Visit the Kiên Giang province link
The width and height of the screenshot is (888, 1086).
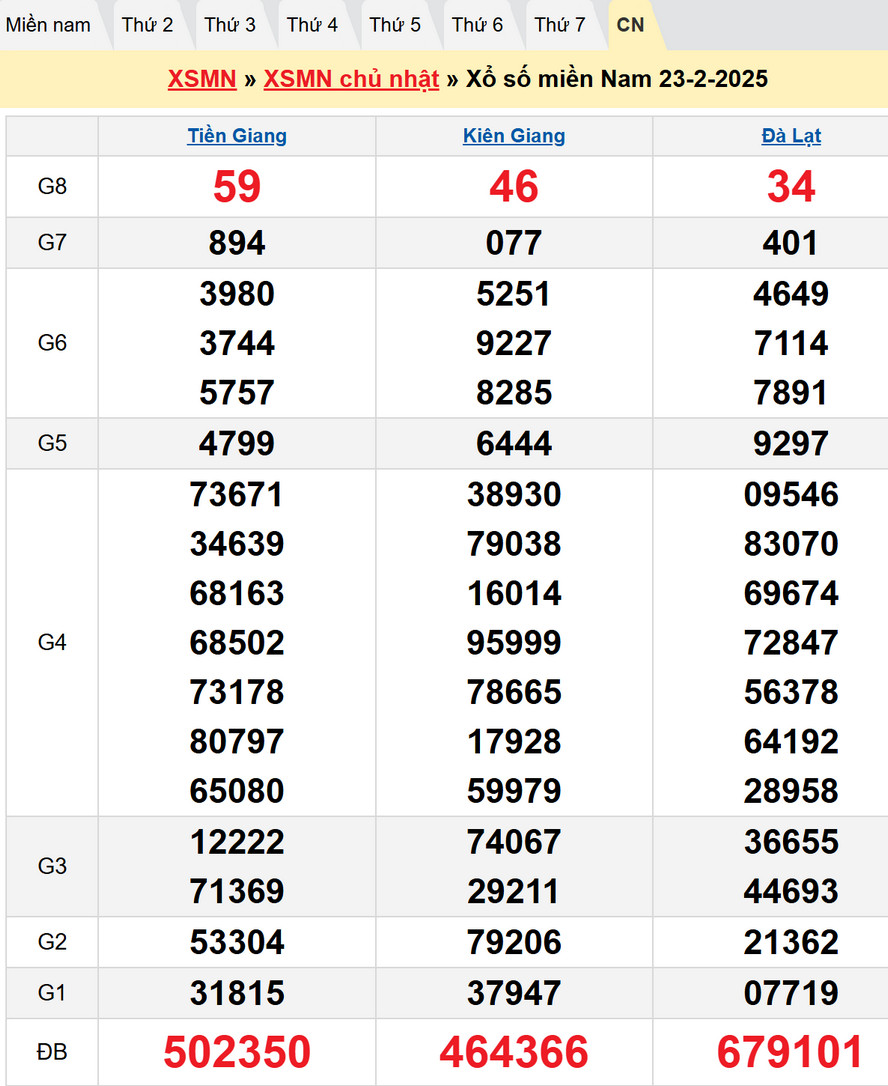[514, 136]
